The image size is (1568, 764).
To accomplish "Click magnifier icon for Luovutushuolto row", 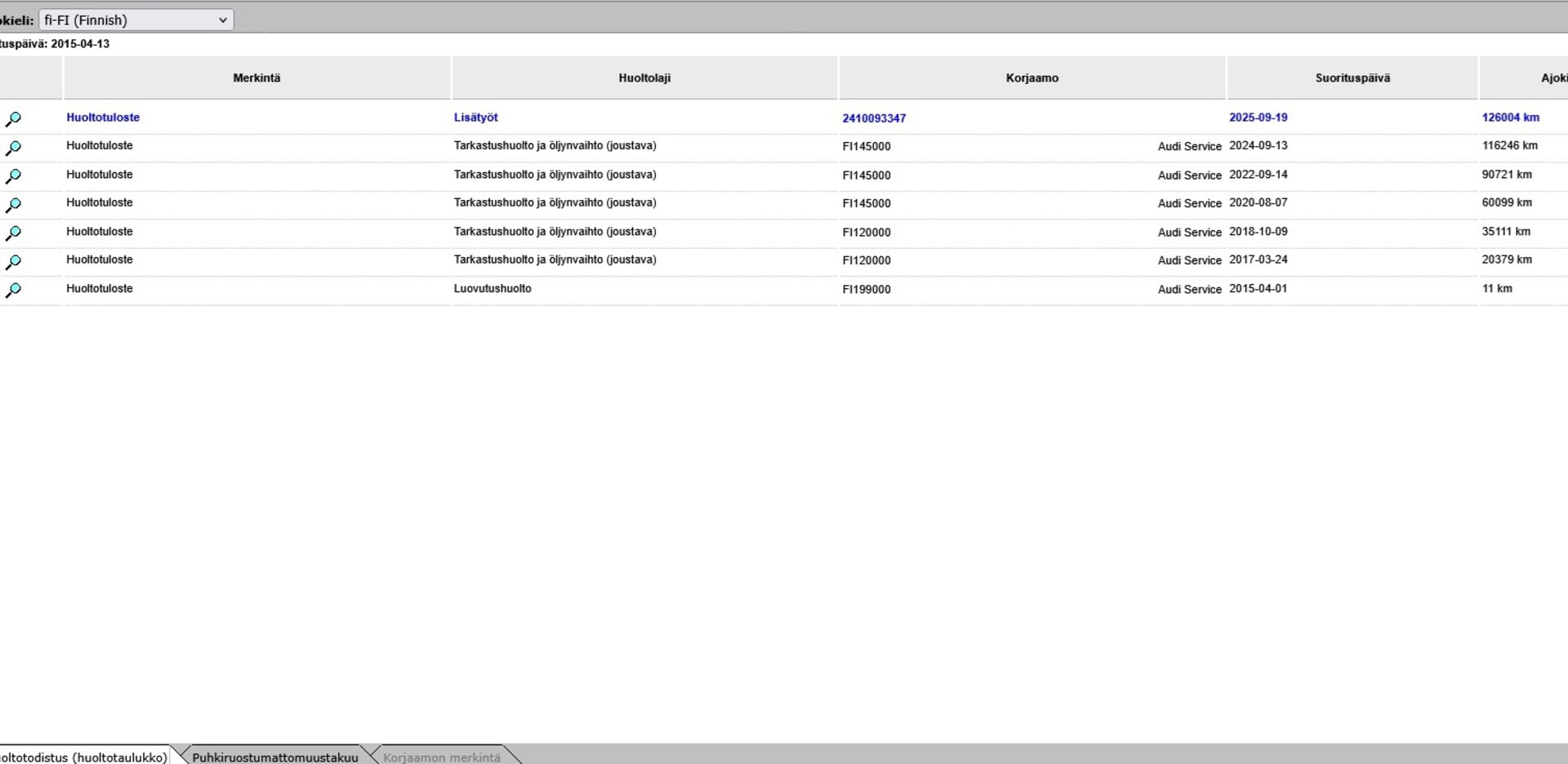I will point(13,291).
